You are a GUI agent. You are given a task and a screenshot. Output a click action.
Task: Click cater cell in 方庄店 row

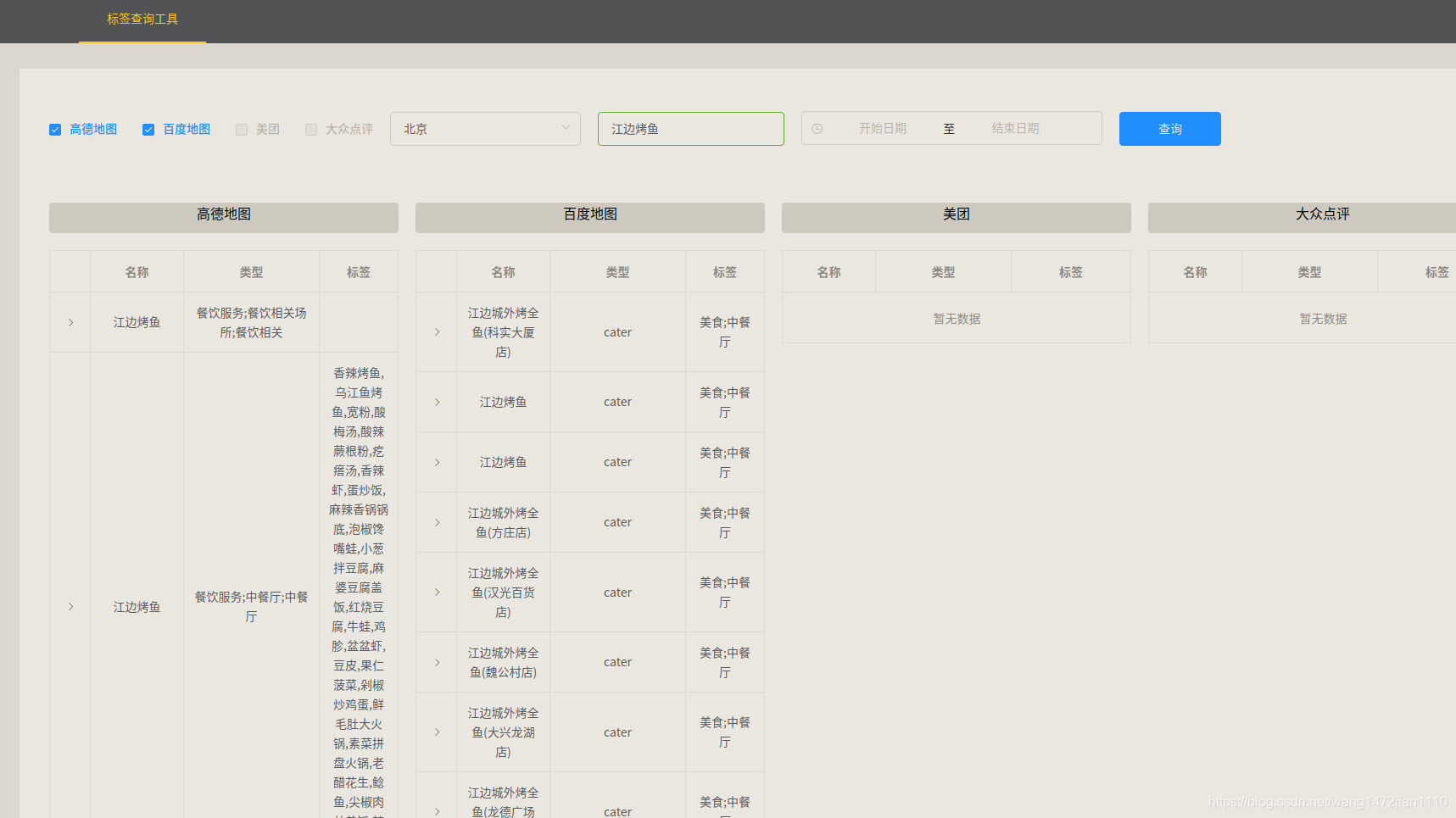click(617, 523)
